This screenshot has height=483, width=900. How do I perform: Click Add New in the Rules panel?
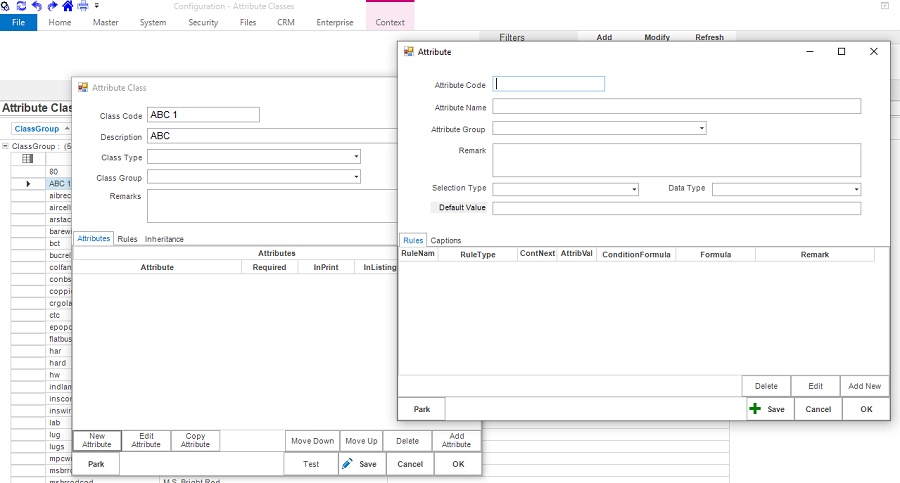point(865,386)
